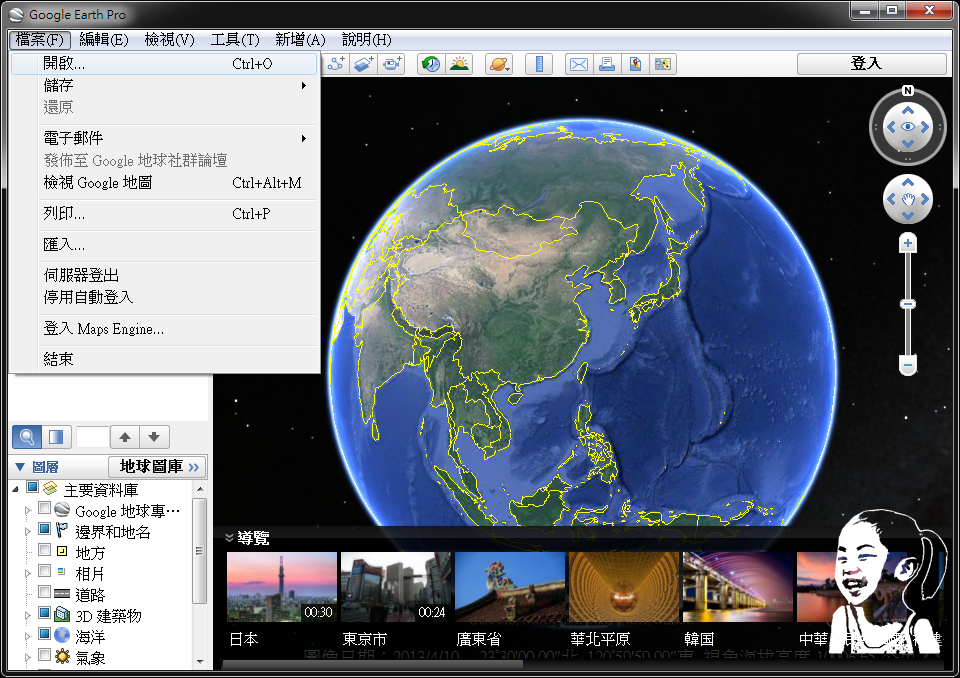Select 伺服器登出 menu entry
960x678 pixels.
(x=165, y=275)
